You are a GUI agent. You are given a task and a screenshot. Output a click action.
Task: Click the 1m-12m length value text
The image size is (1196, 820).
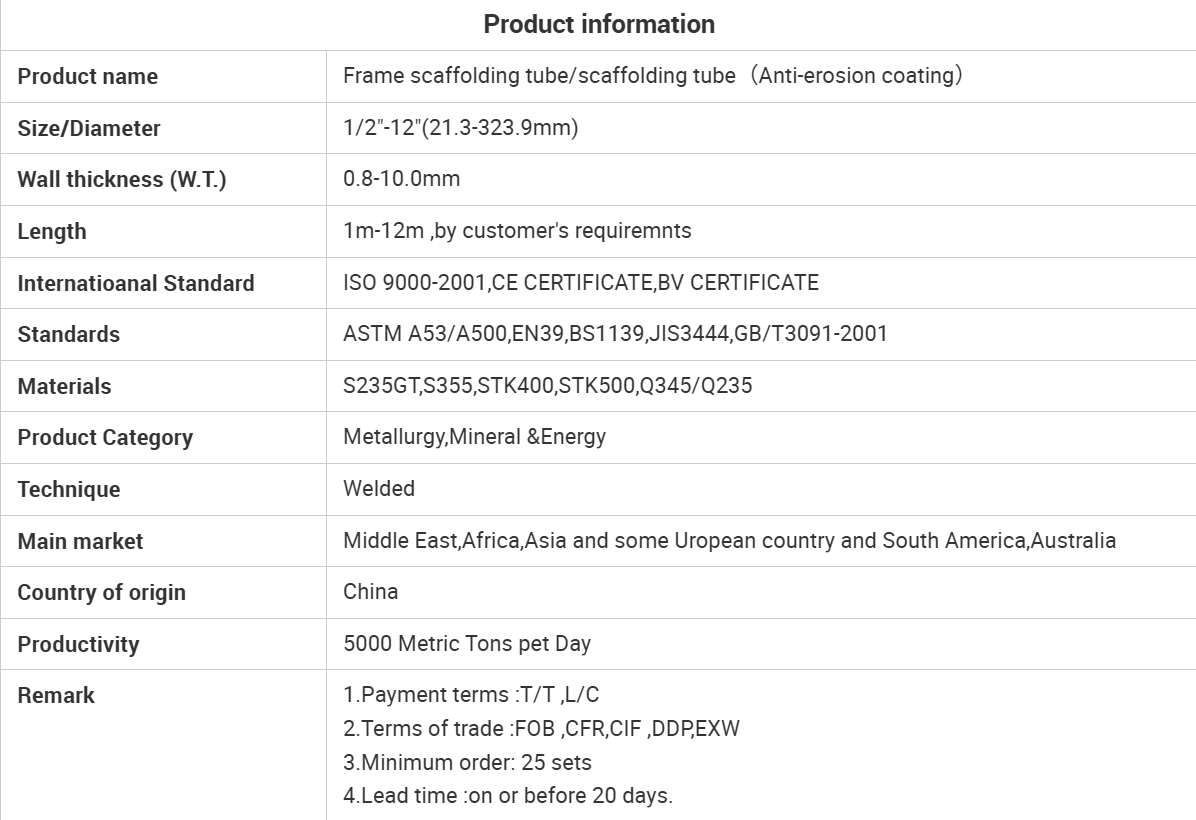tap(517, 231)
